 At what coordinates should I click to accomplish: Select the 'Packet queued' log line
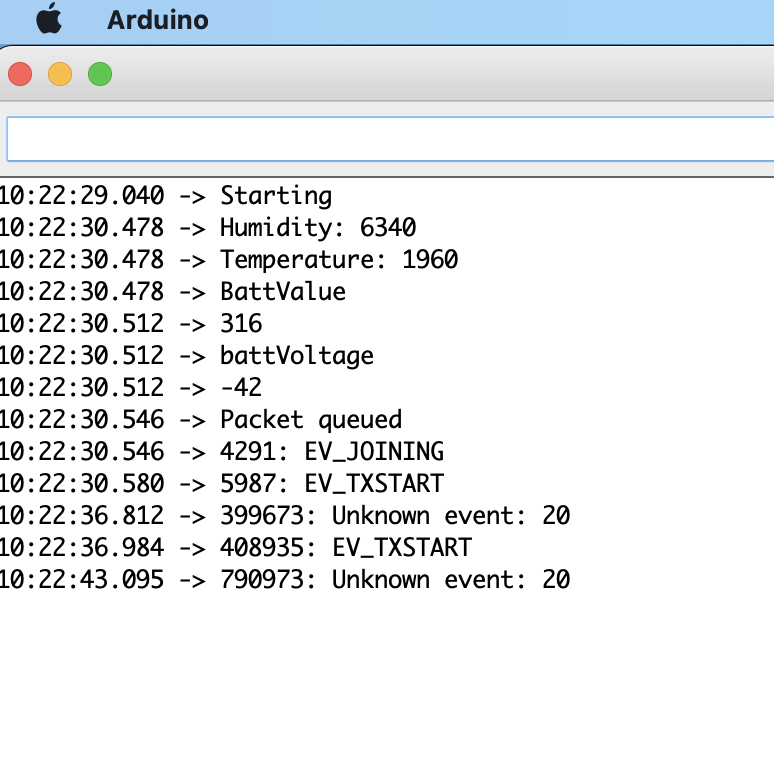tap(201, 420)
